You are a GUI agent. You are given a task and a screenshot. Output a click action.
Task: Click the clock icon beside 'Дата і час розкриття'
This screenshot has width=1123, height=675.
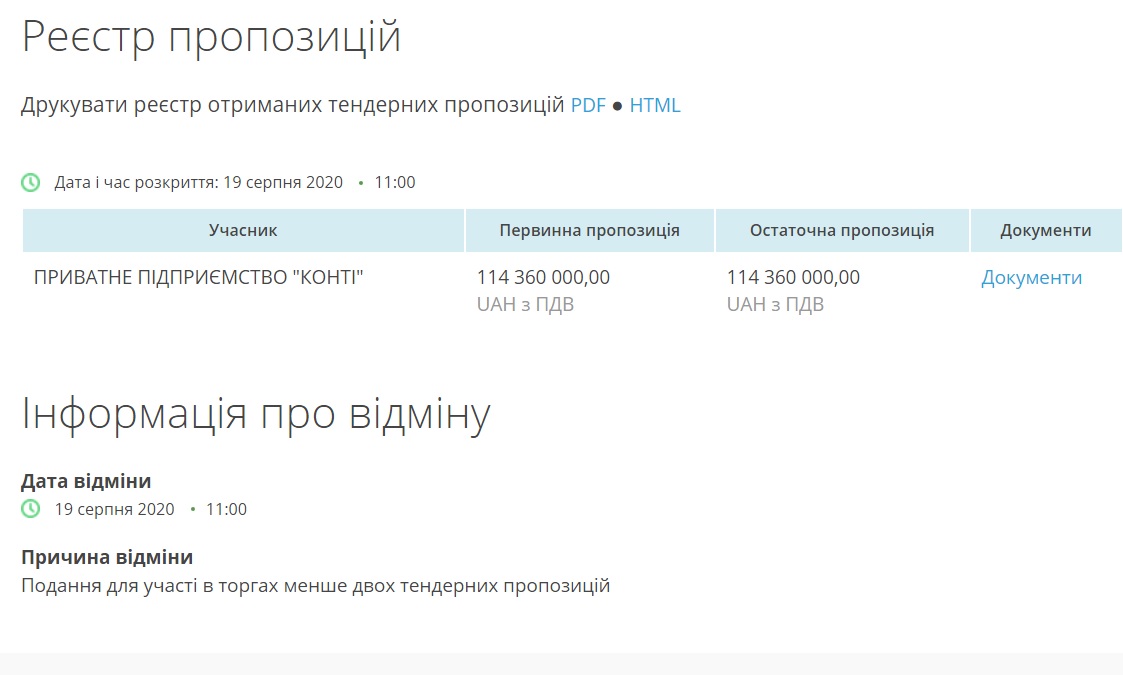coord(31,182)
